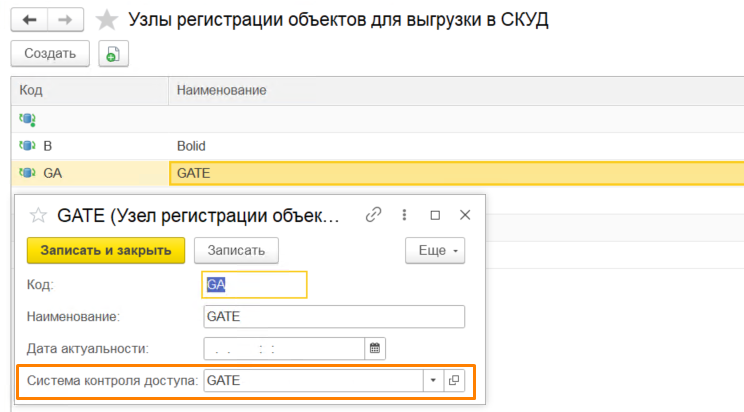Copy link to the GATE node

click(374, 214)
